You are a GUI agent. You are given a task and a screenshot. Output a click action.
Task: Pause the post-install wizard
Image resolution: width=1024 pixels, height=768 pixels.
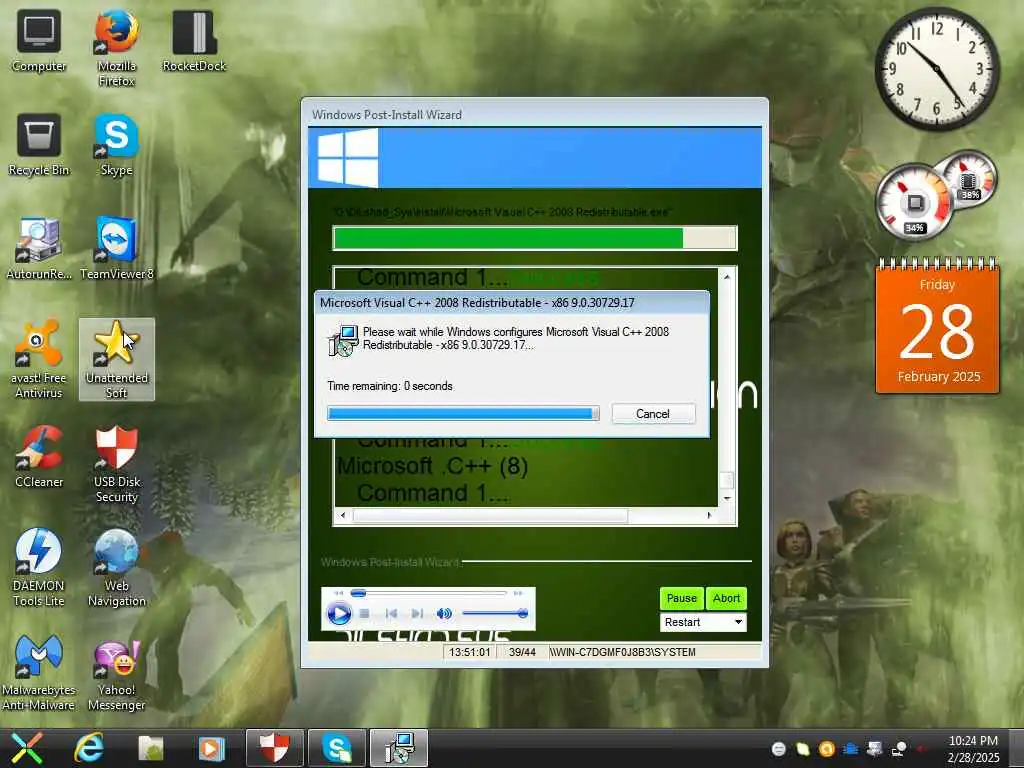click(x=681, y=598)
